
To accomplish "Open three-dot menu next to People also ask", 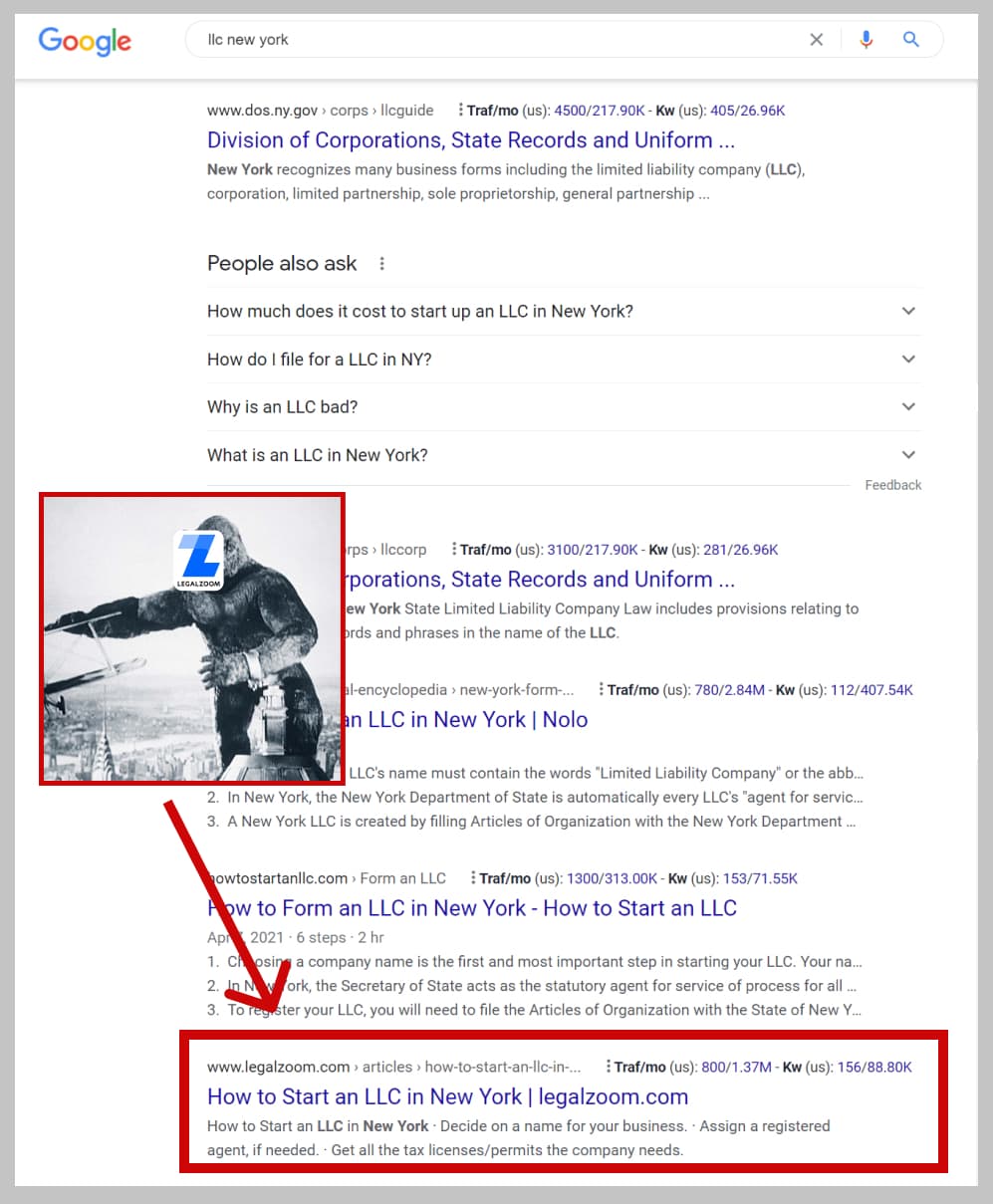I will click(381, 264).
